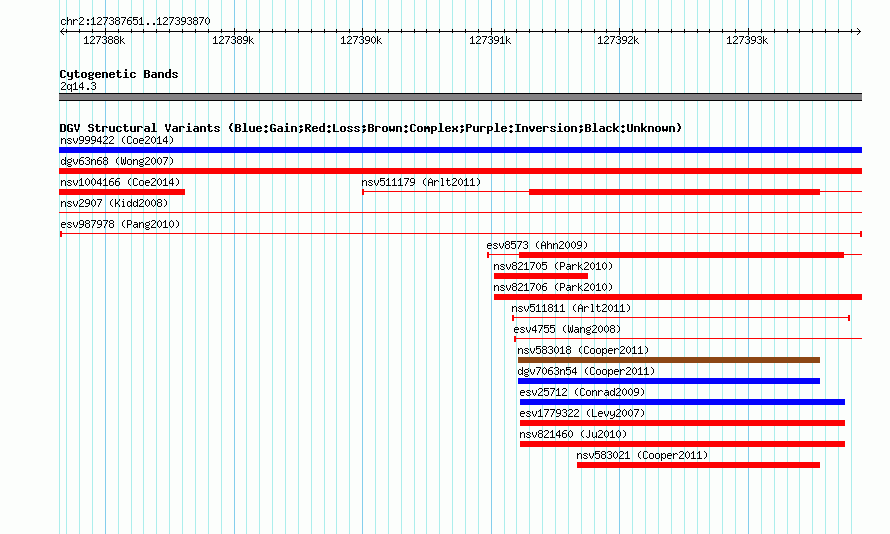Select the esv987978 (Pang2010) label
Screen dimensions: 890x534
click(120, 224)
